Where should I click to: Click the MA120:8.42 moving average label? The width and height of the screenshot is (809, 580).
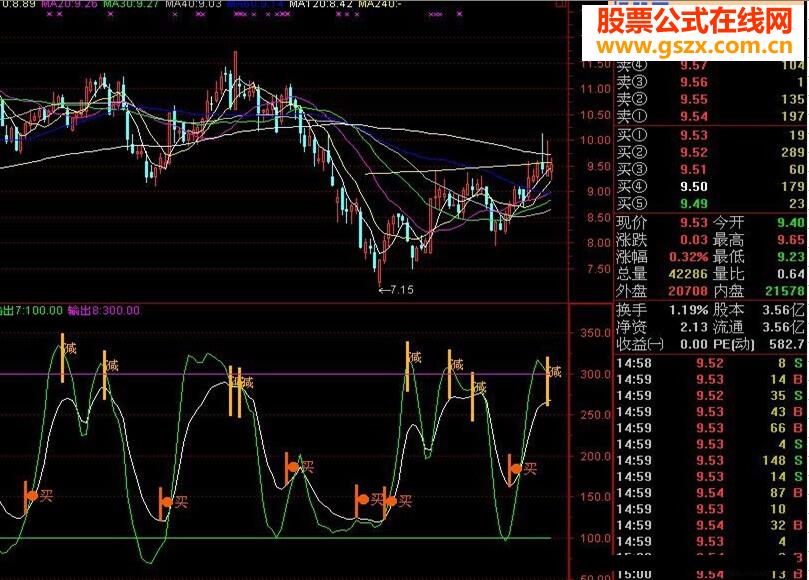pos(321,4)
